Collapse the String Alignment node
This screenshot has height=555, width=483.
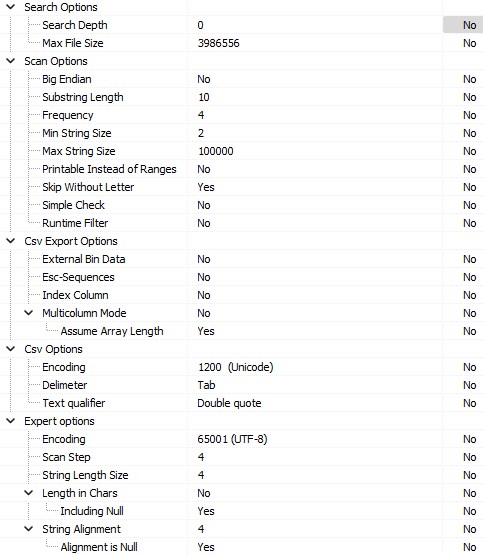tap(29, 529)
